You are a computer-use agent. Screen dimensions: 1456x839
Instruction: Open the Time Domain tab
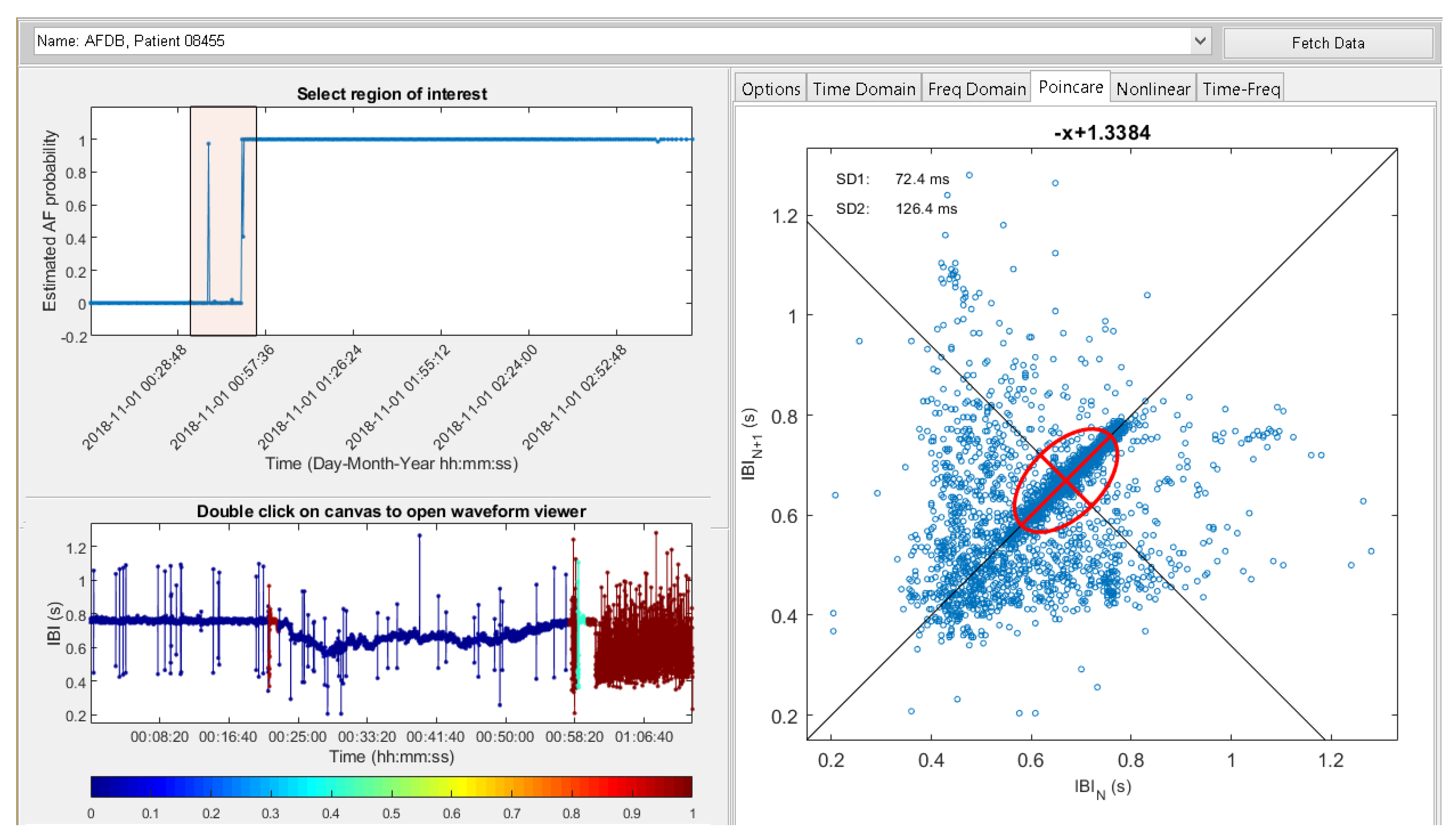click(863, 89)
